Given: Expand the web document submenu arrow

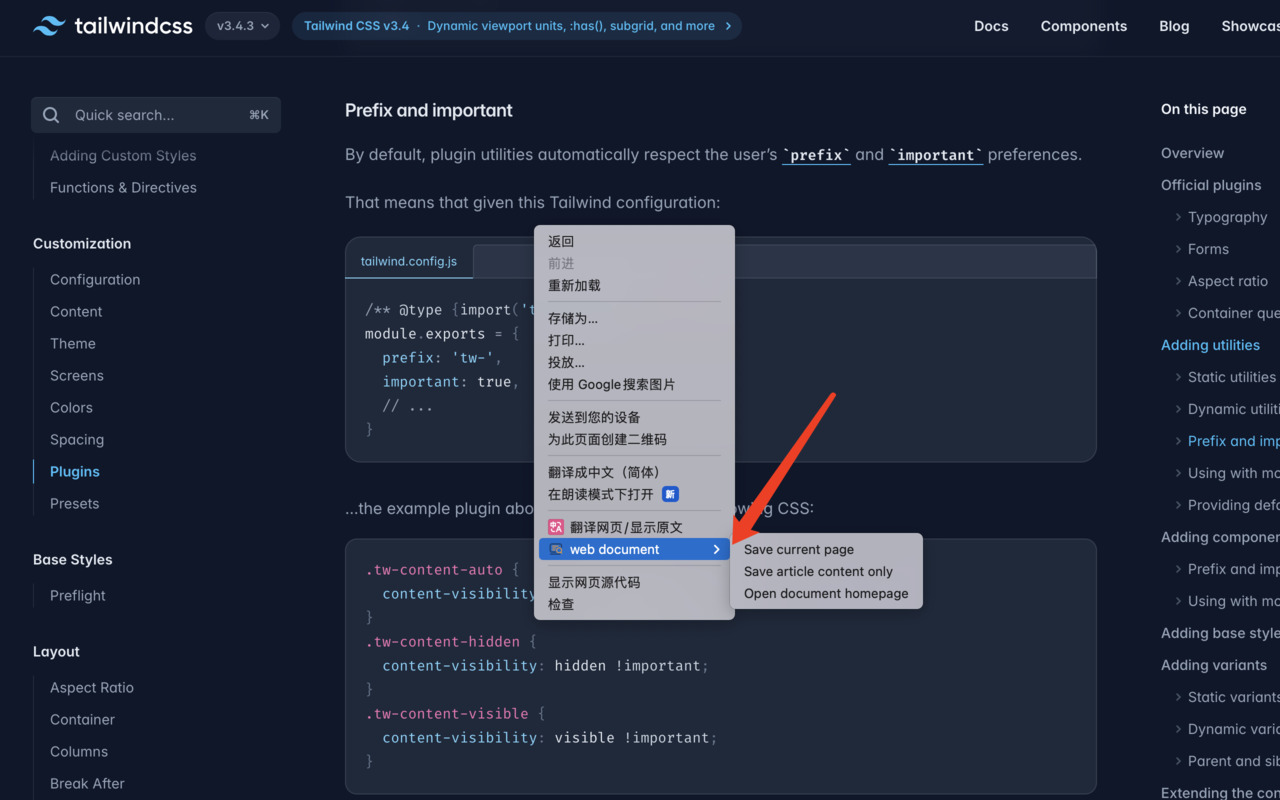Looking at the screenshot, I should 716,549.
